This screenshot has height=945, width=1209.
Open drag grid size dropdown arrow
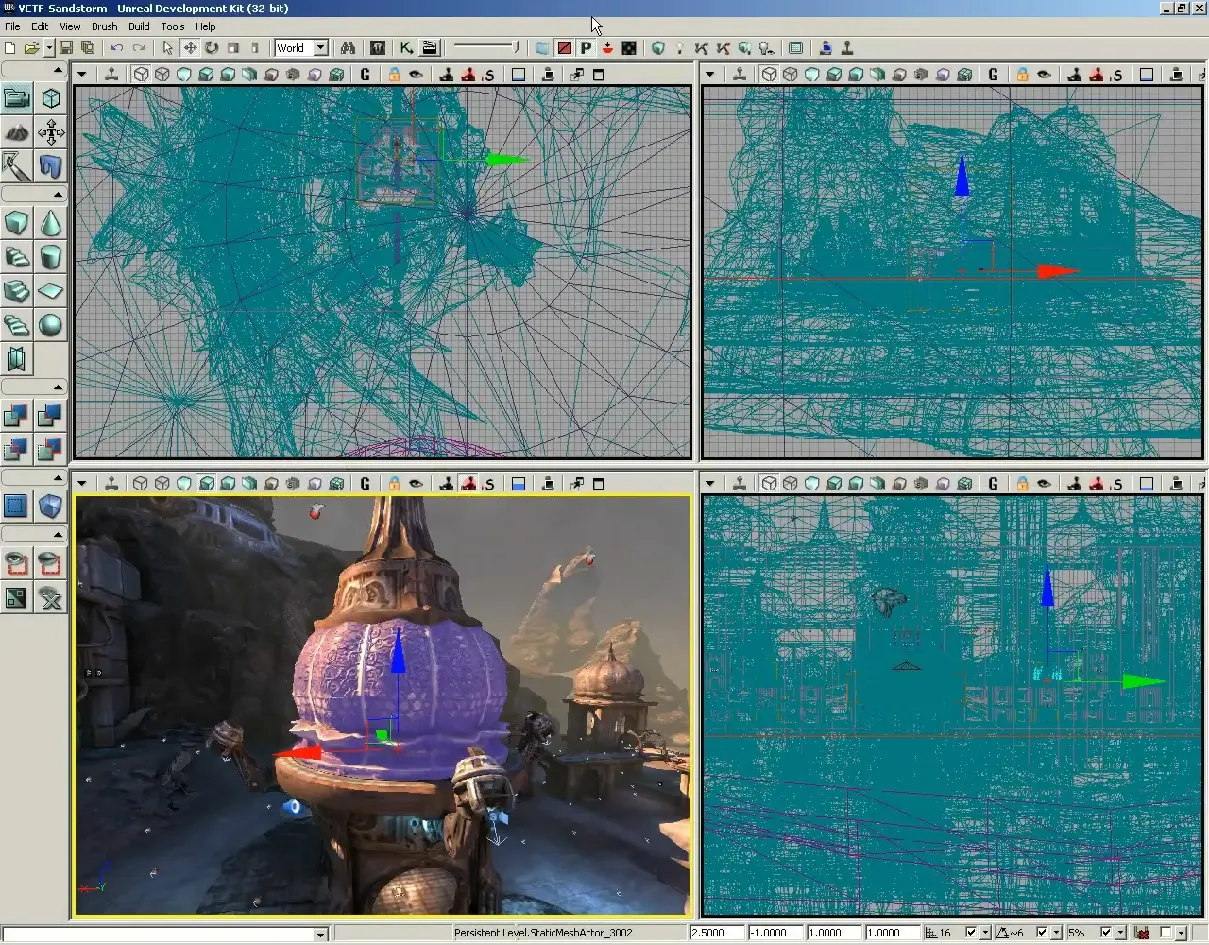point(985,933)
